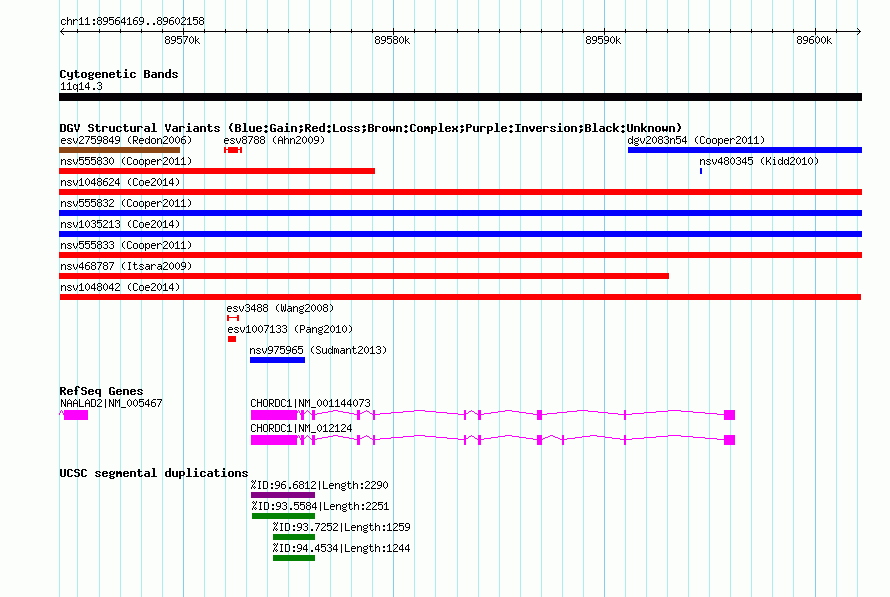
Task: Select the green bar under %ID:94.4534
Action: pyautogui.click(x=293, y=558)
